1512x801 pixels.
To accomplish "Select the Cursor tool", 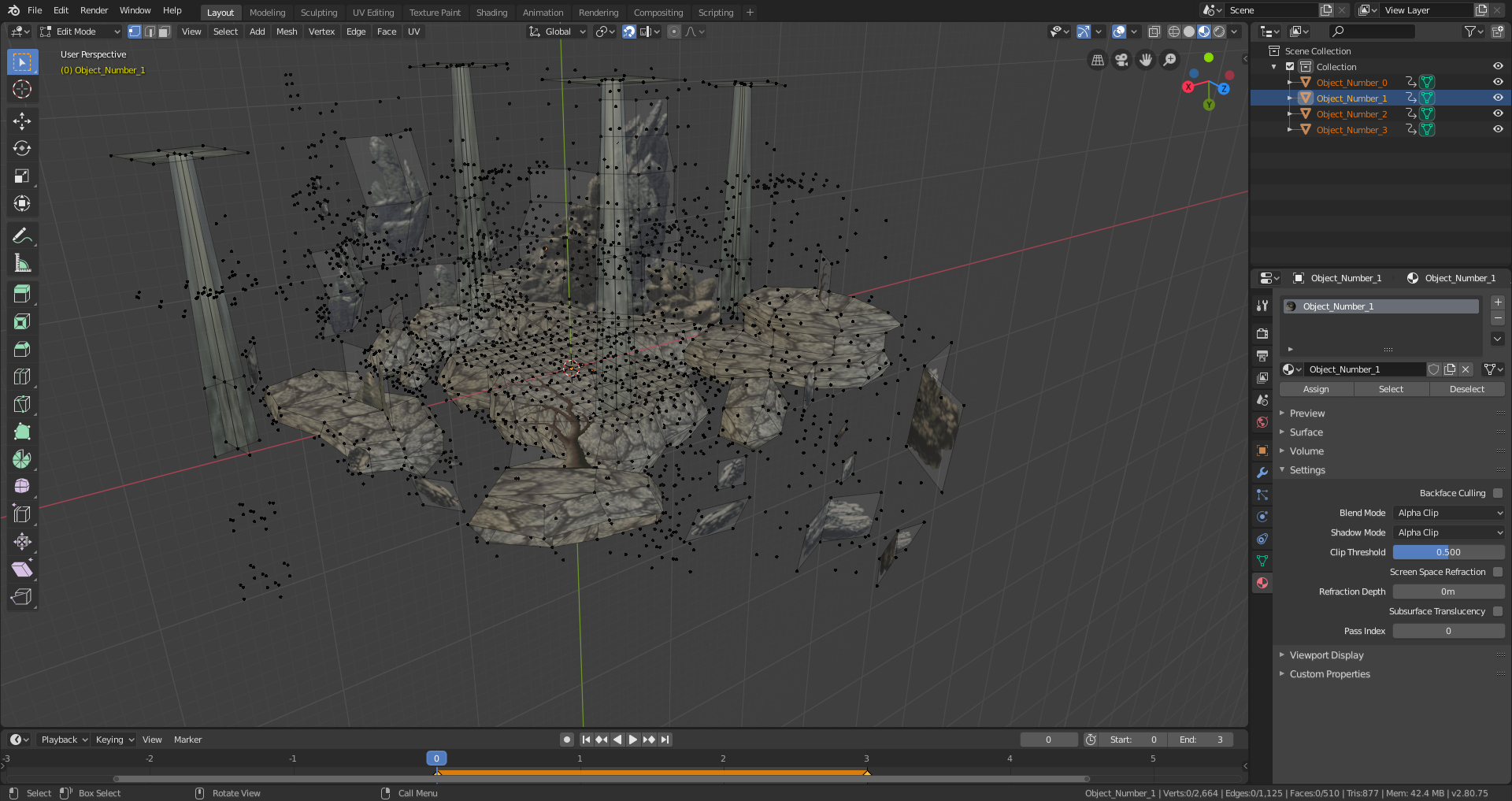I will (x=22, y=89).
